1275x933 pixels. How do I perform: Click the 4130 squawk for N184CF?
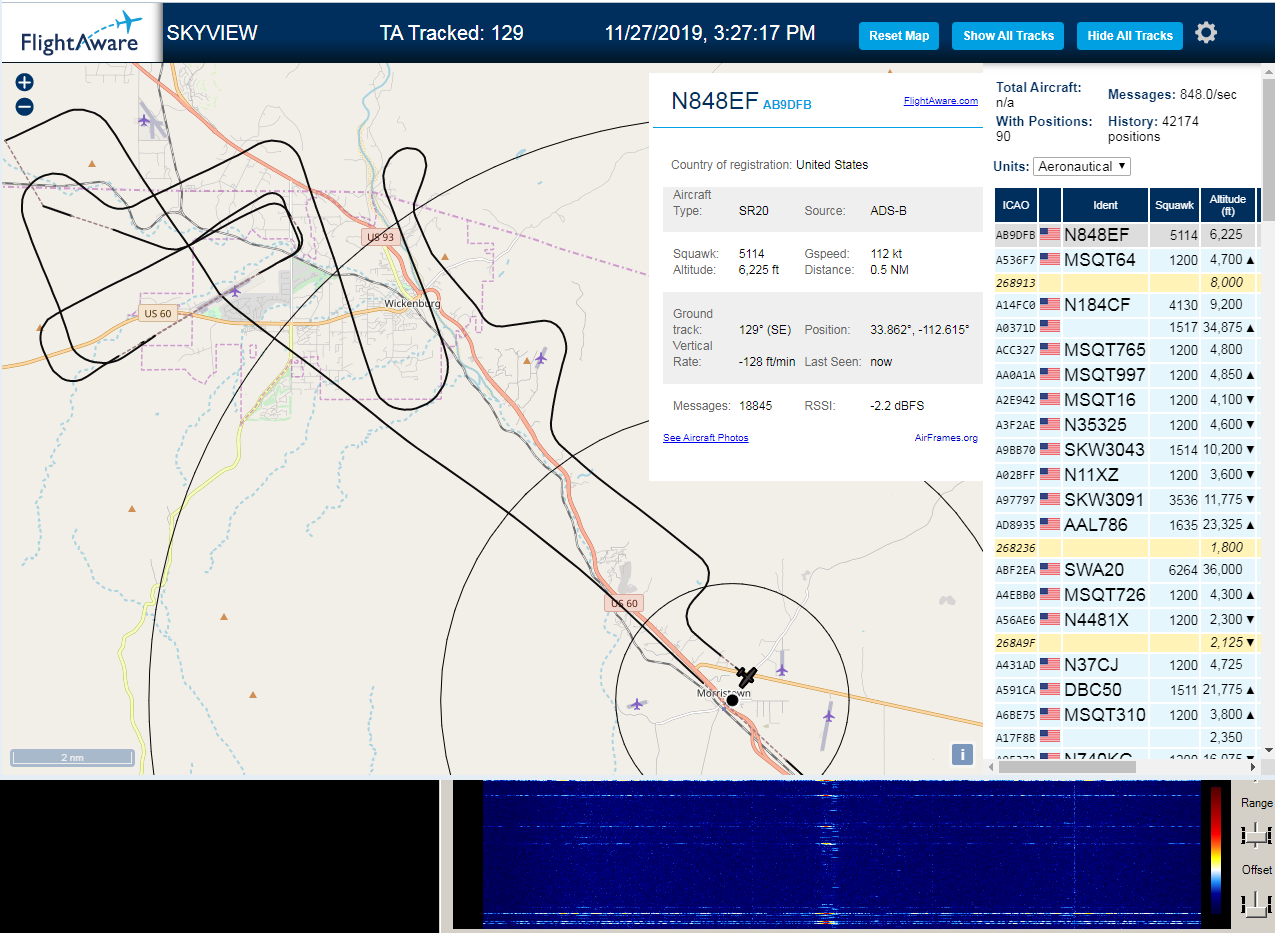[x=1183, y=305]
